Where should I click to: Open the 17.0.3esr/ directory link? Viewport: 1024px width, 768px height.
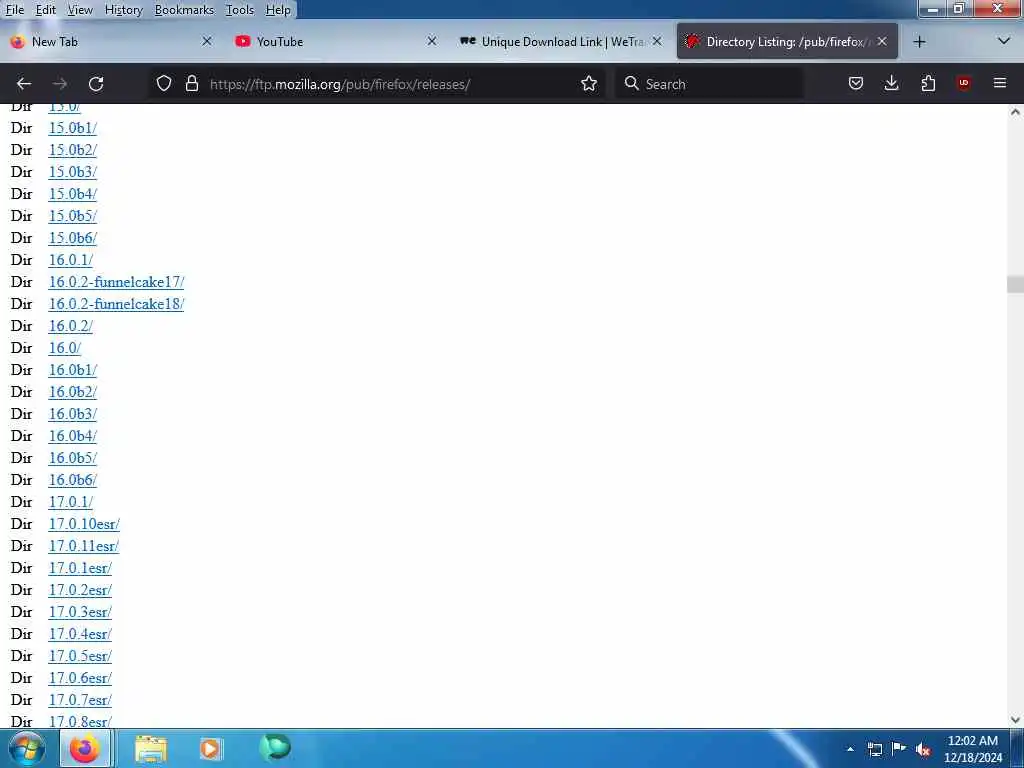pyautogui.click(x=80, y=612)
